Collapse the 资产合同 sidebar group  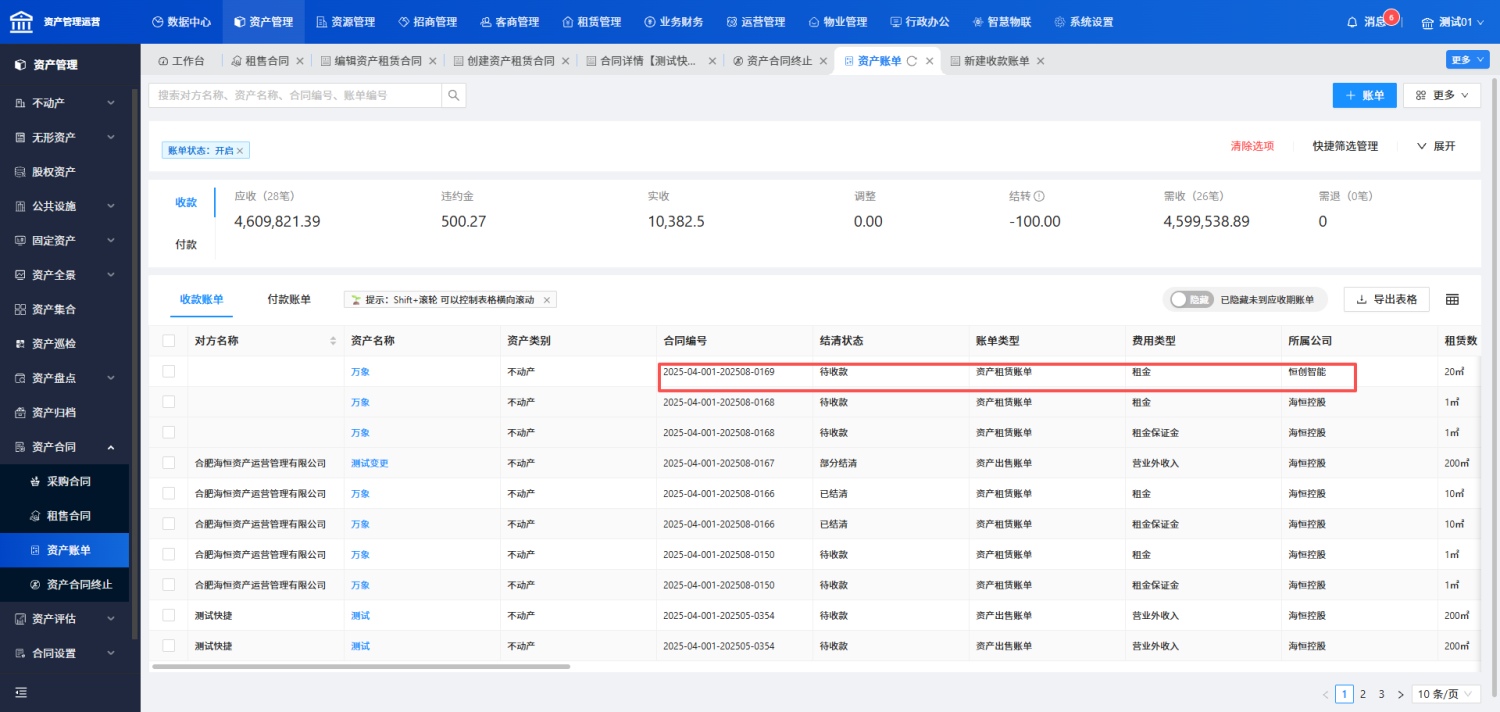coord(65,447)
